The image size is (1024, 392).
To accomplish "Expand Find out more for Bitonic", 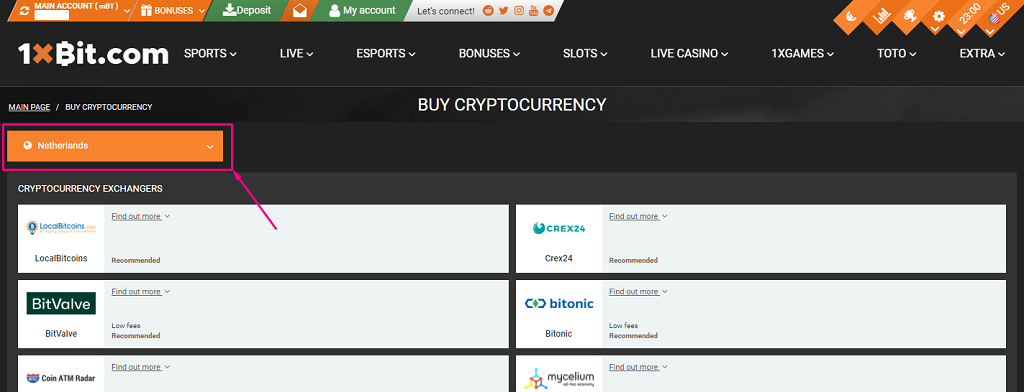I will (x=638, y=292).
